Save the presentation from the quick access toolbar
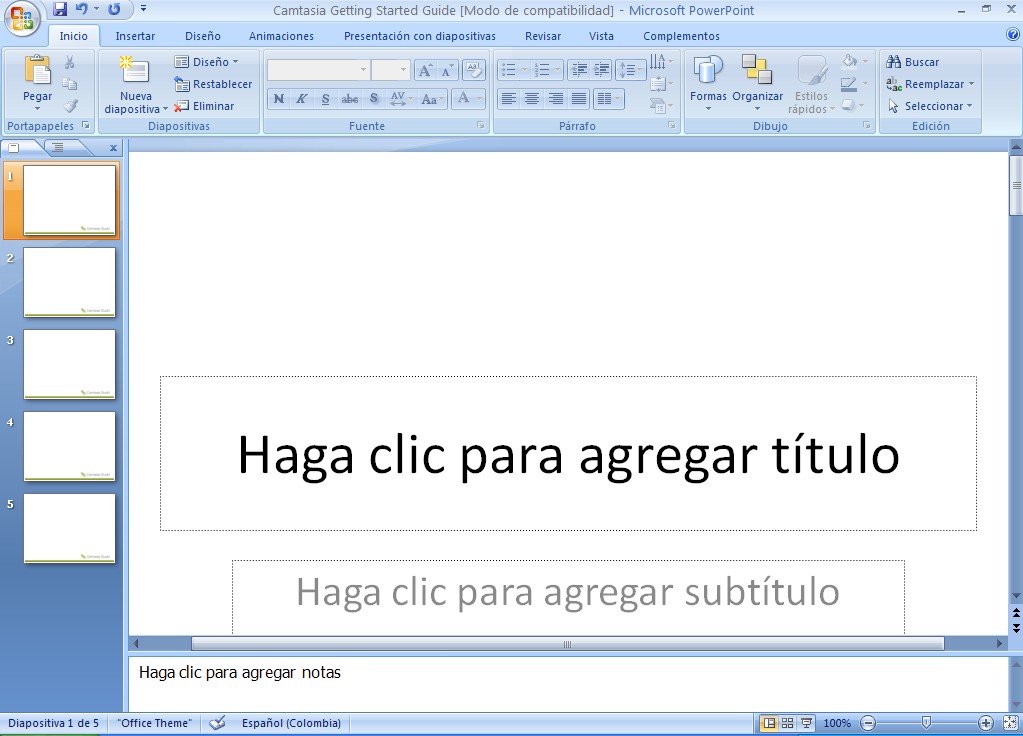 [x=60, y=10]
